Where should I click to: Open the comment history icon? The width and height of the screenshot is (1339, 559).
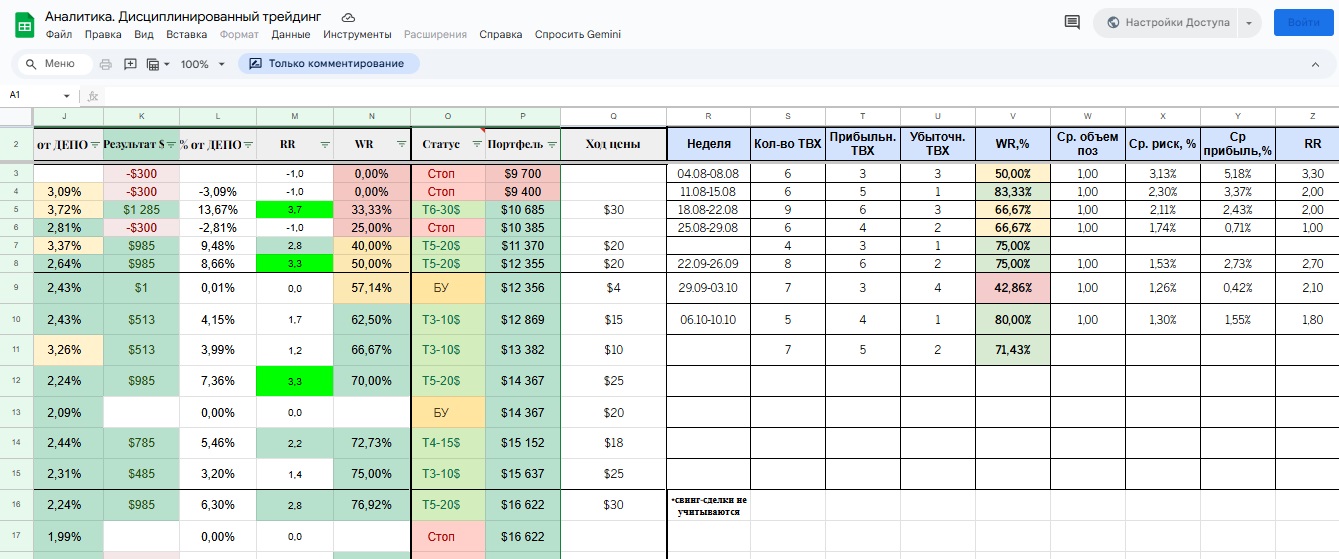pos(1072,22)
